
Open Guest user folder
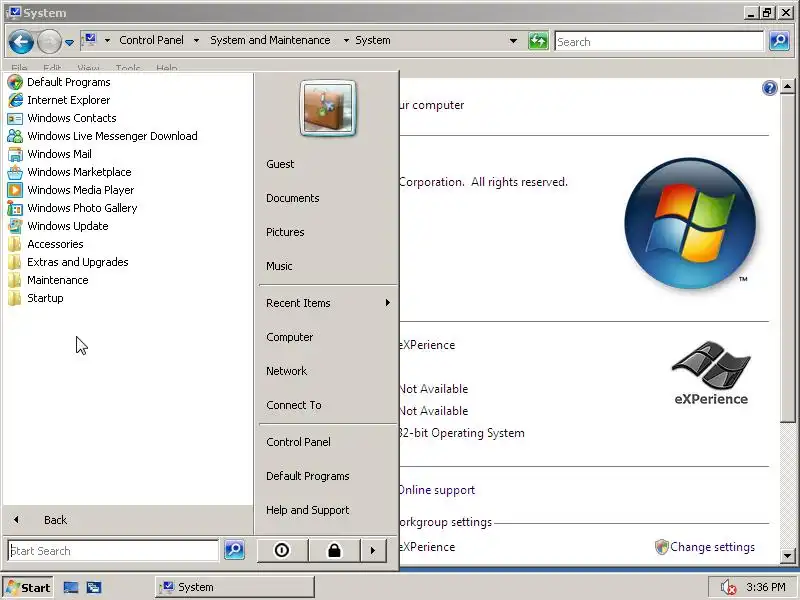point(280,164)
